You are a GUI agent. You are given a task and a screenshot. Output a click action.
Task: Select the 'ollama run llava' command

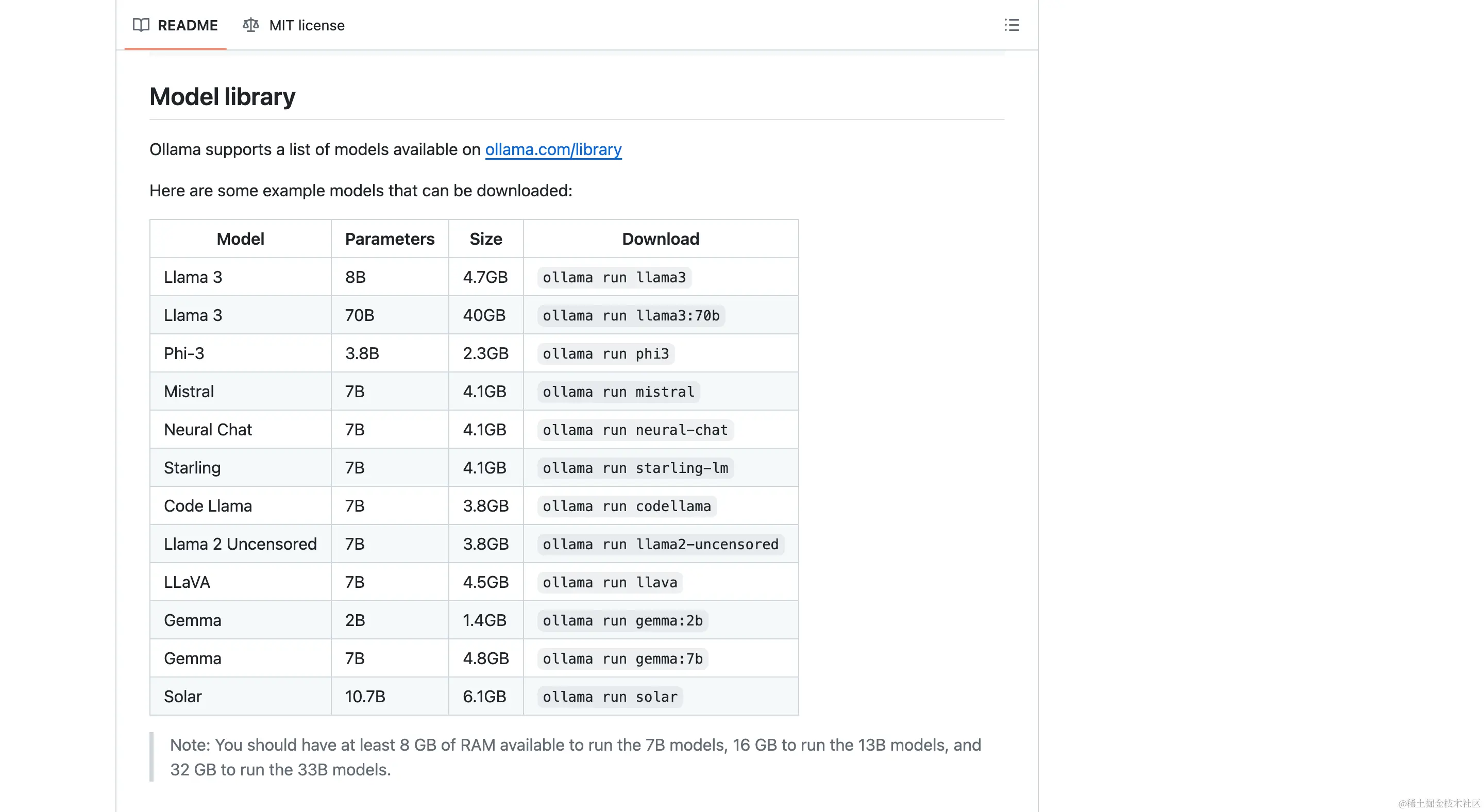(x=610, y=582)
